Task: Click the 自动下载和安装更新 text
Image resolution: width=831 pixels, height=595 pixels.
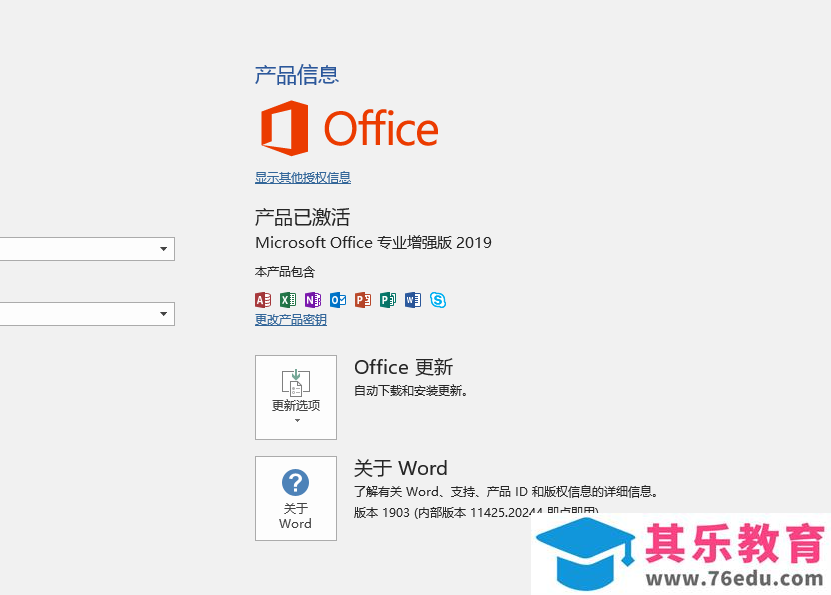Action: (411, 391)
